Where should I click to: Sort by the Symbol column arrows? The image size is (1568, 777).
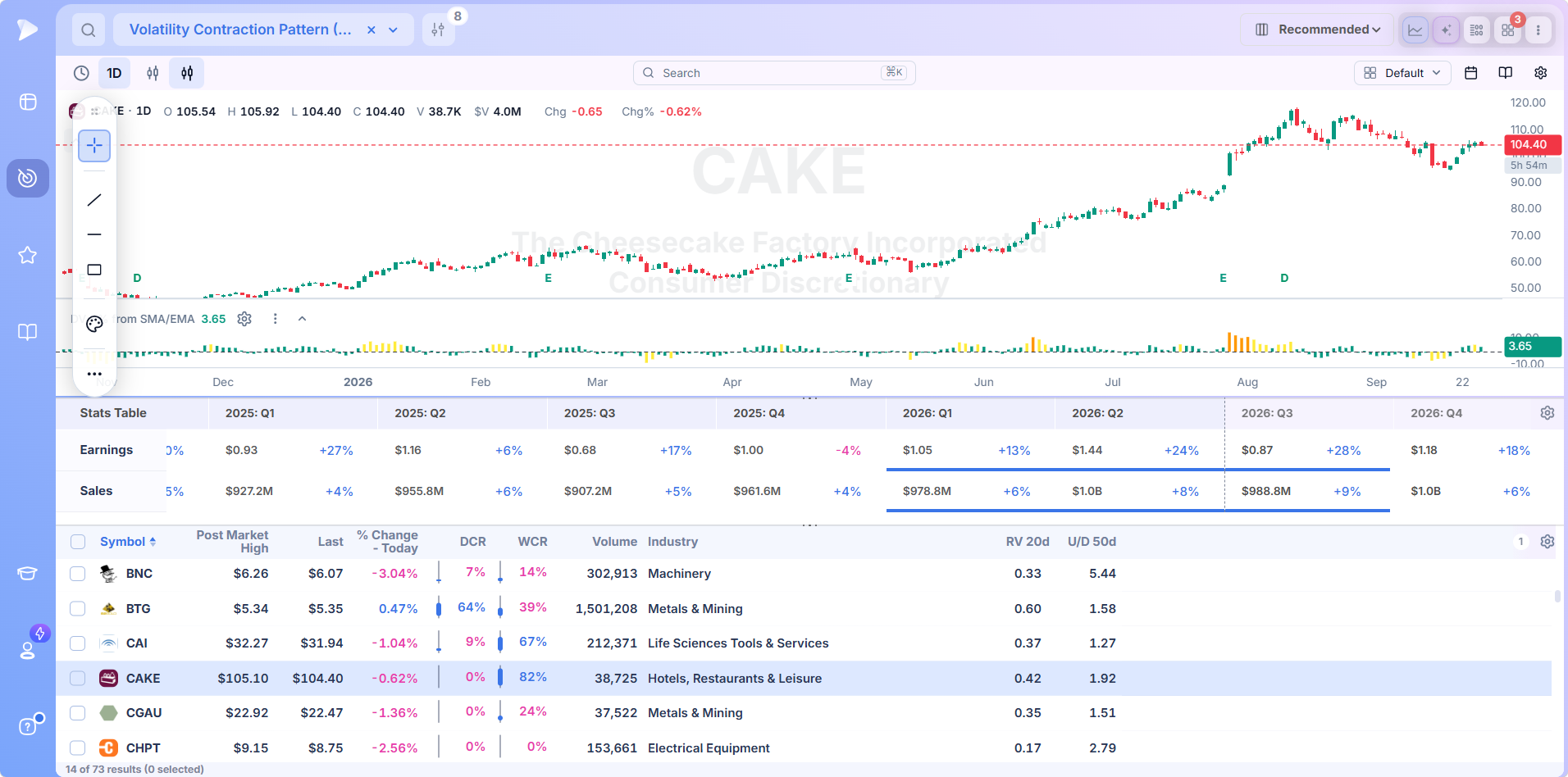(x=153, y=542)
